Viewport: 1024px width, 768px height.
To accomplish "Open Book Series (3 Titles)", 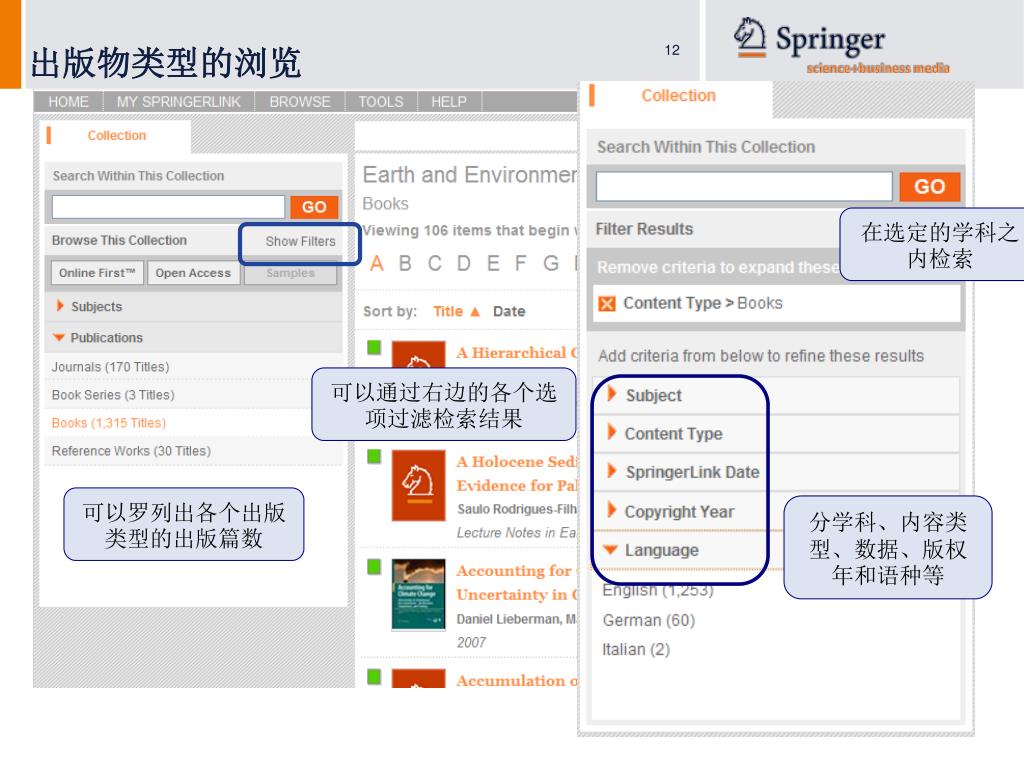I will pyautogui.click(x=113, y=395).
